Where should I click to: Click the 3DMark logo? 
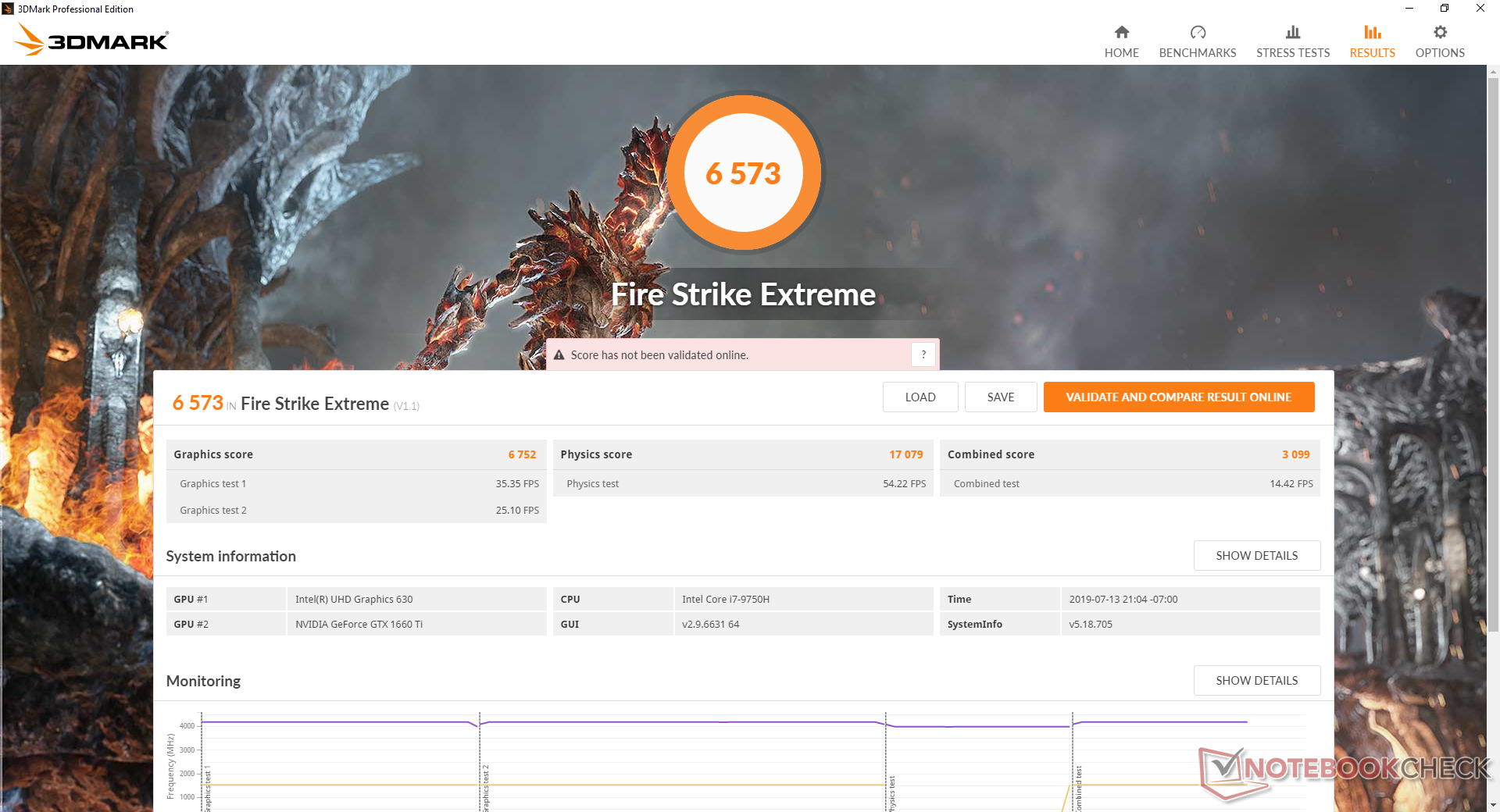click(91, 39)
